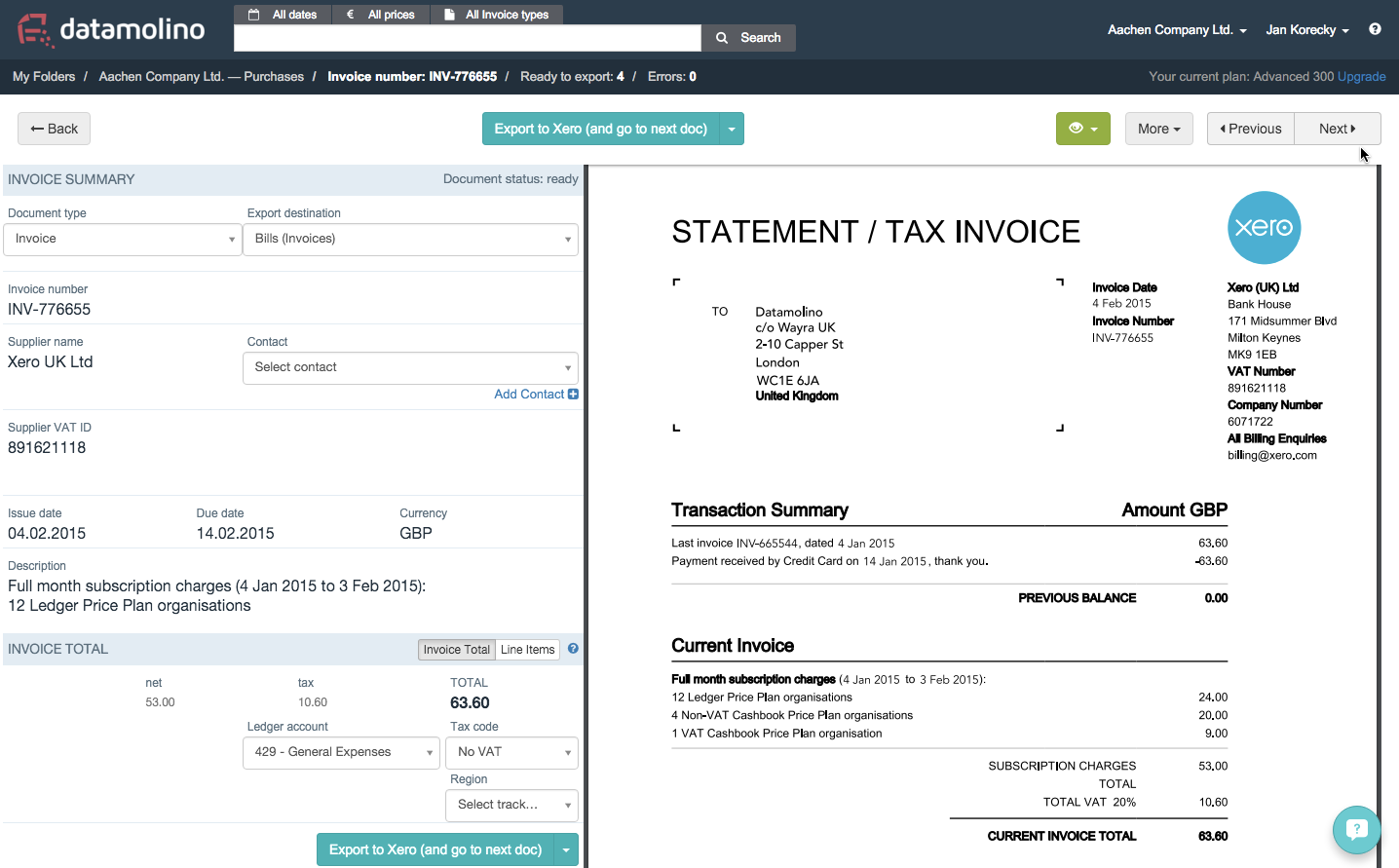Open the Jan Korecky user menu
This screenshot has width=1399, height=868.
coord(1307,30)
